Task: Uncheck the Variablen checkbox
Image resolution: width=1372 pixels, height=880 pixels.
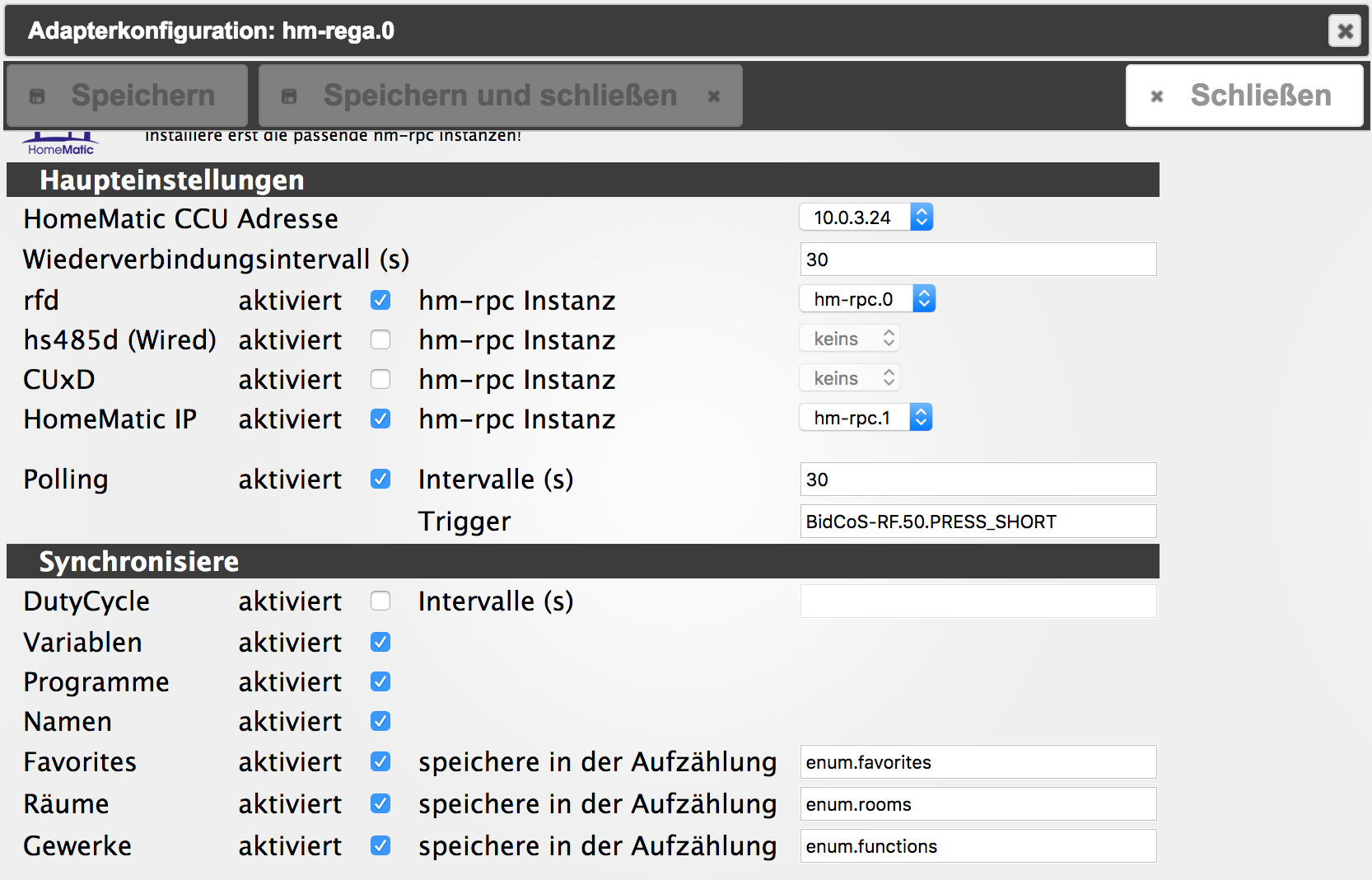Action: pos(380,642)
